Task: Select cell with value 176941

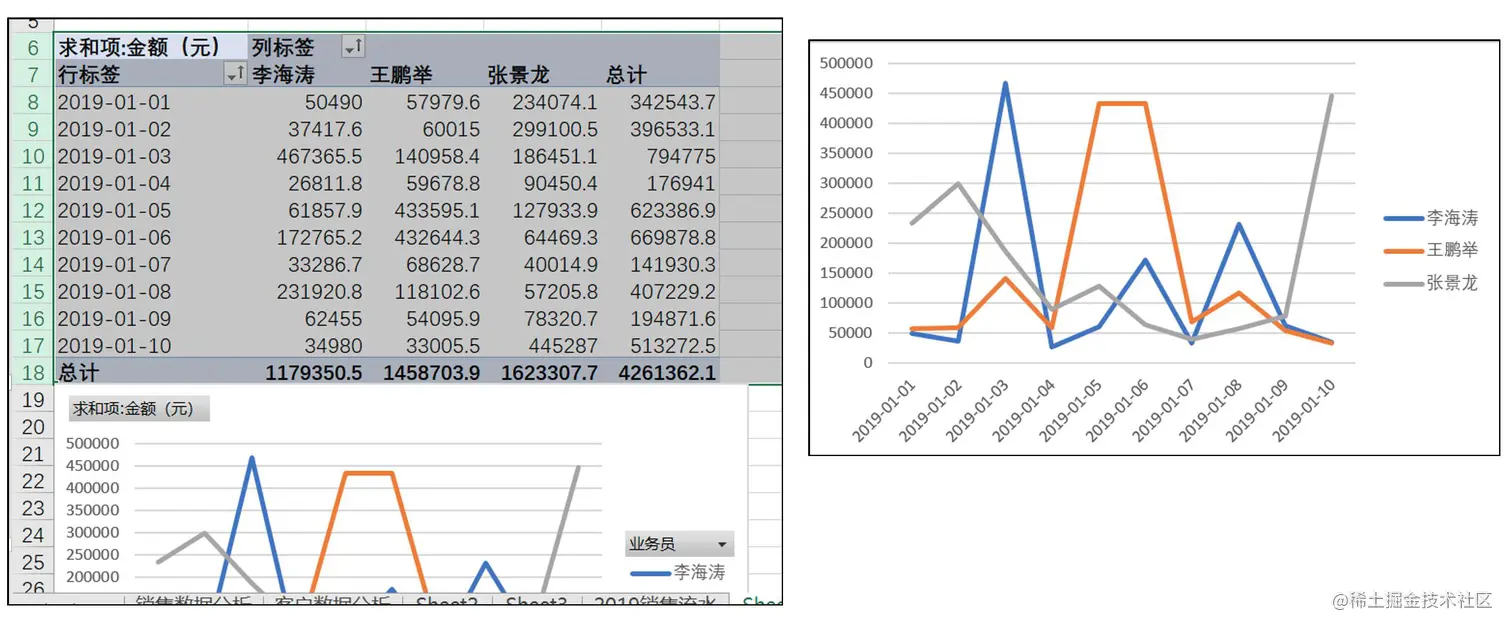Action: pos(681,183)
